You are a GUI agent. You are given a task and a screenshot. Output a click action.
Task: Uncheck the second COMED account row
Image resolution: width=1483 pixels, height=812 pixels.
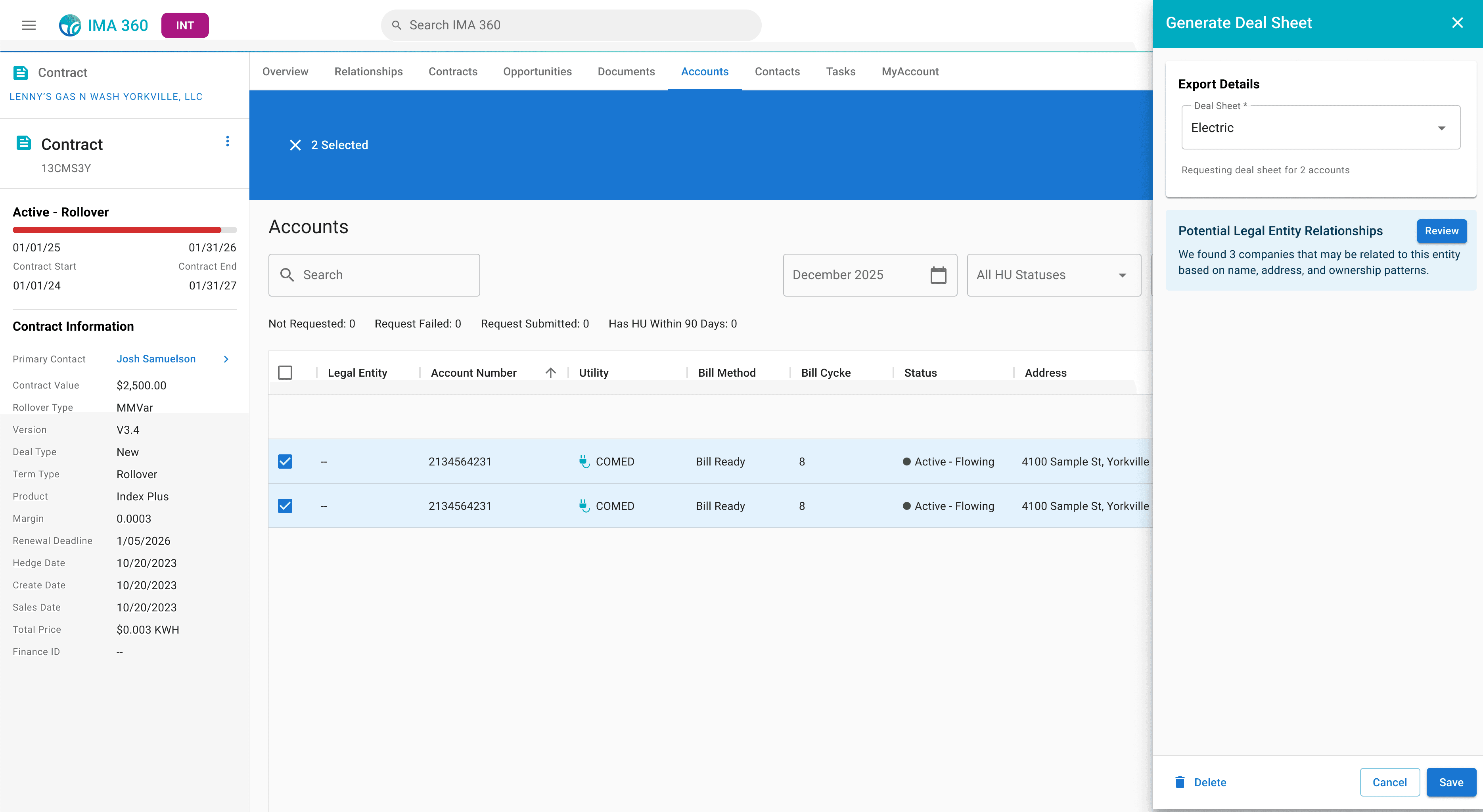pos(285,506)
